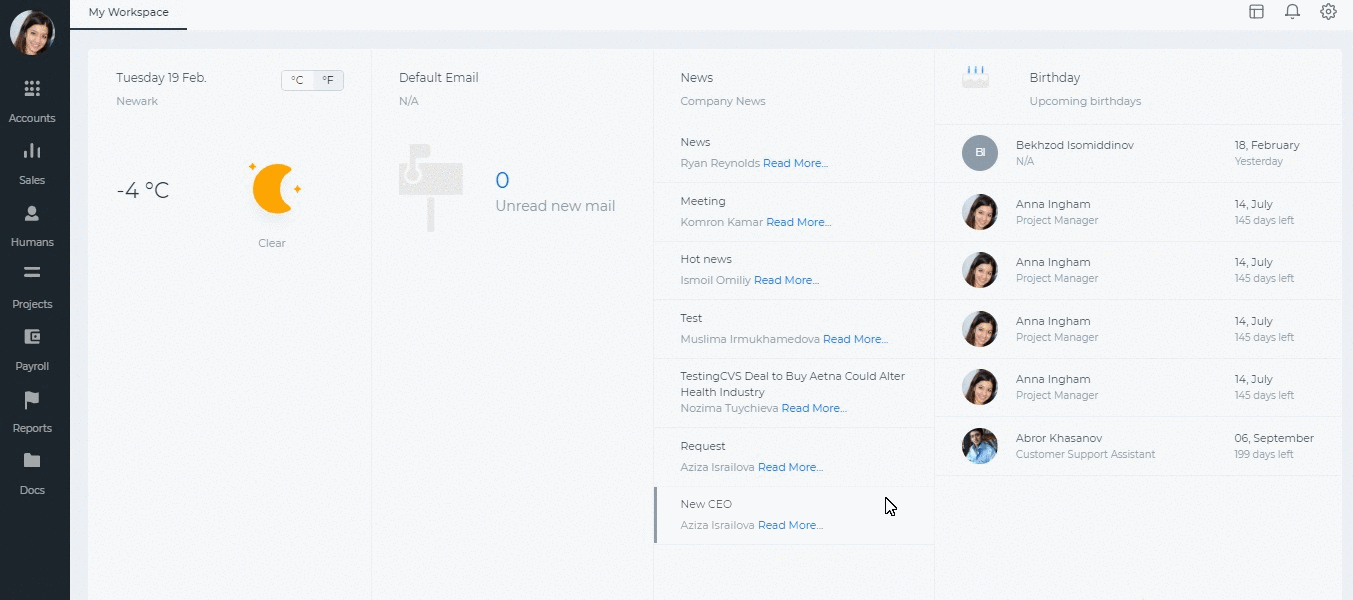
Task: Read more on Ryan Reynolds news
Action: pyautogui.click(x=795, y=163)
